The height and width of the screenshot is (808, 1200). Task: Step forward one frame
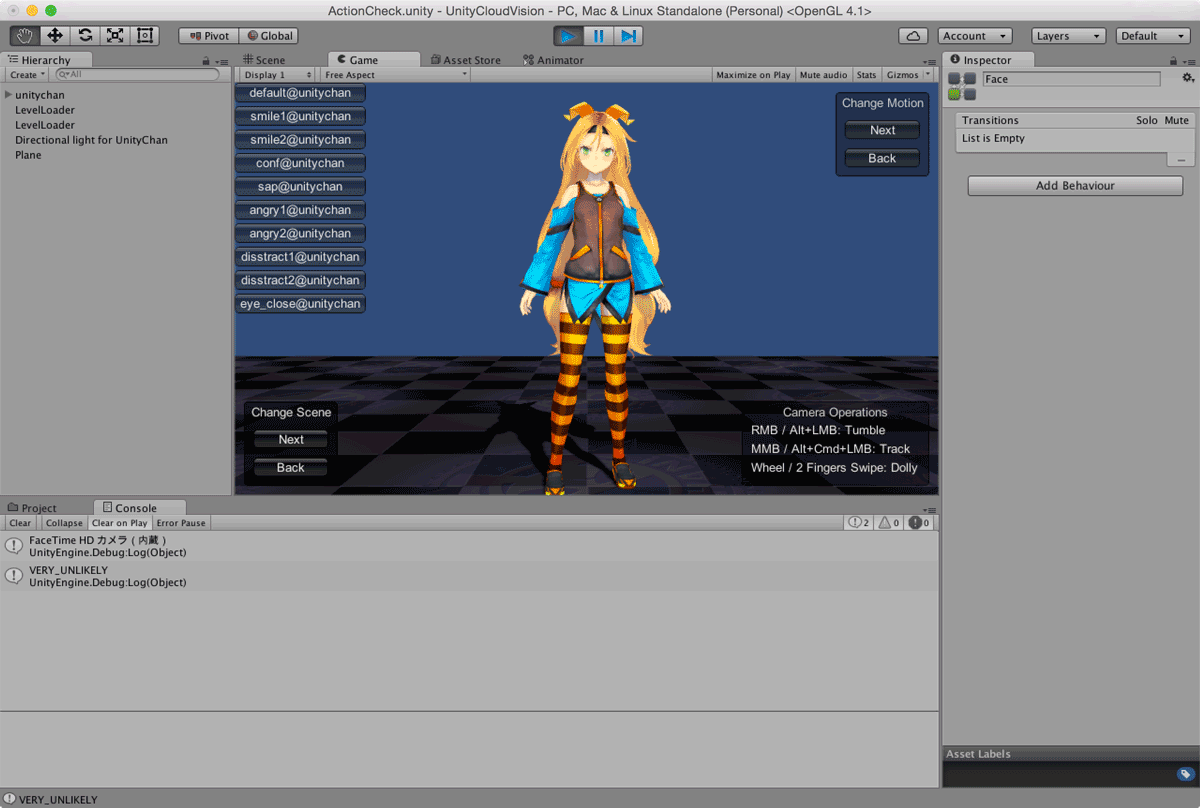pyautogui.click(x=628, y=35)
